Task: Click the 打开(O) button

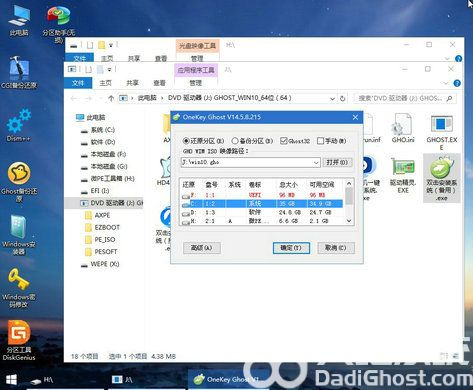Action: point(337,162)
